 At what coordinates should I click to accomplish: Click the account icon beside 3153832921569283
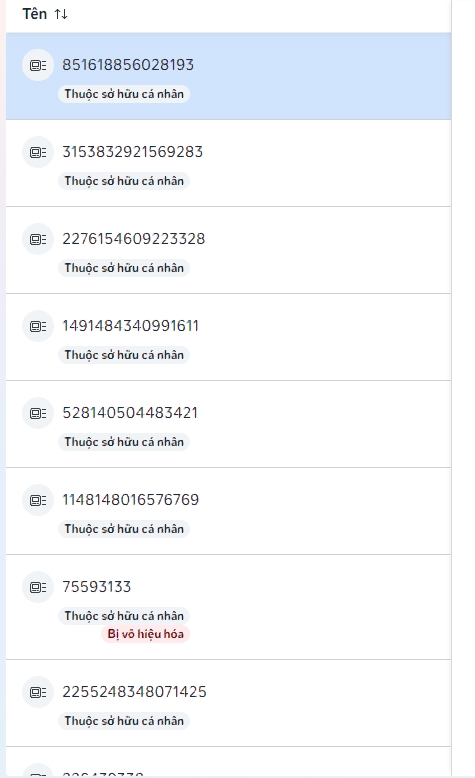38,152
